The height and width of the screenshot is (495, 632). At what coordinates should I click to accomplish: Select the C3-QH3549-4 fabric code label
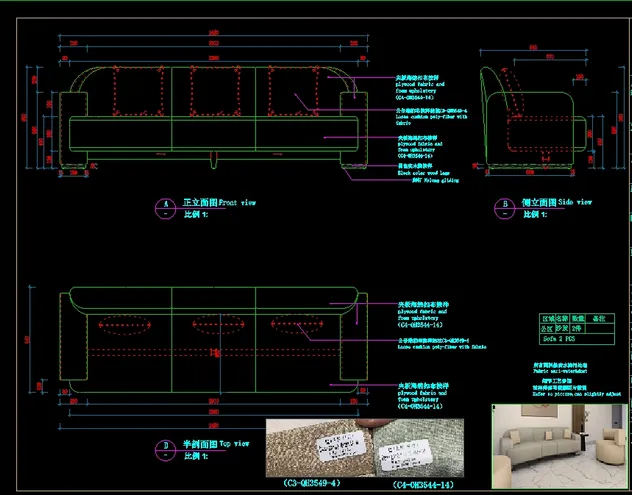tap(312, 483)
